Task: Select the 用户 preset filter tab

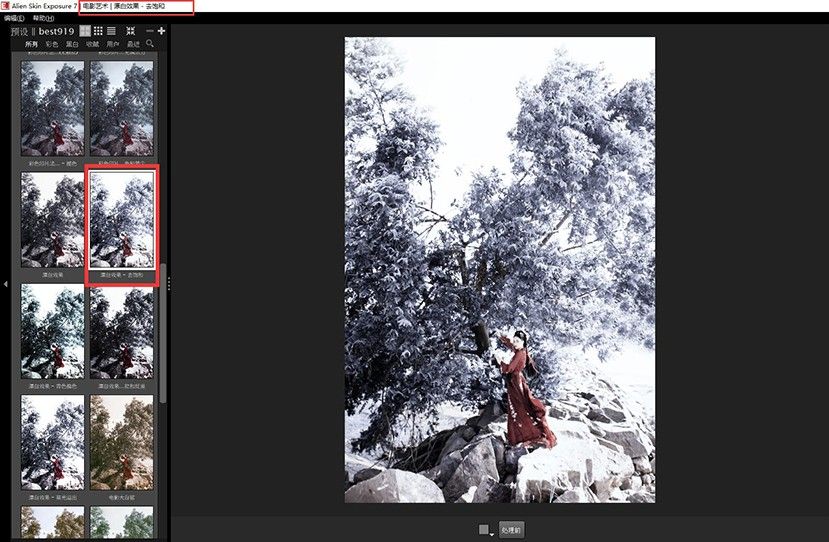Action: click(113, 44)
